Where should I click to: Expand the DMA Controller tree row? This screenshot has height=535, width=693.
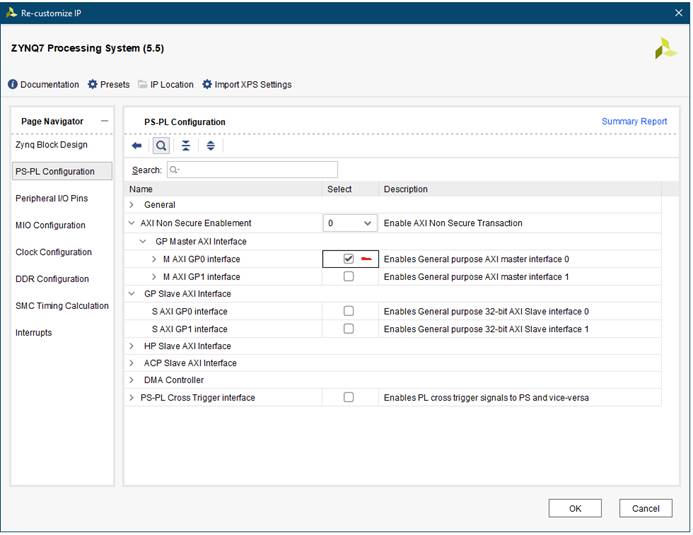(x=132, y=380)
